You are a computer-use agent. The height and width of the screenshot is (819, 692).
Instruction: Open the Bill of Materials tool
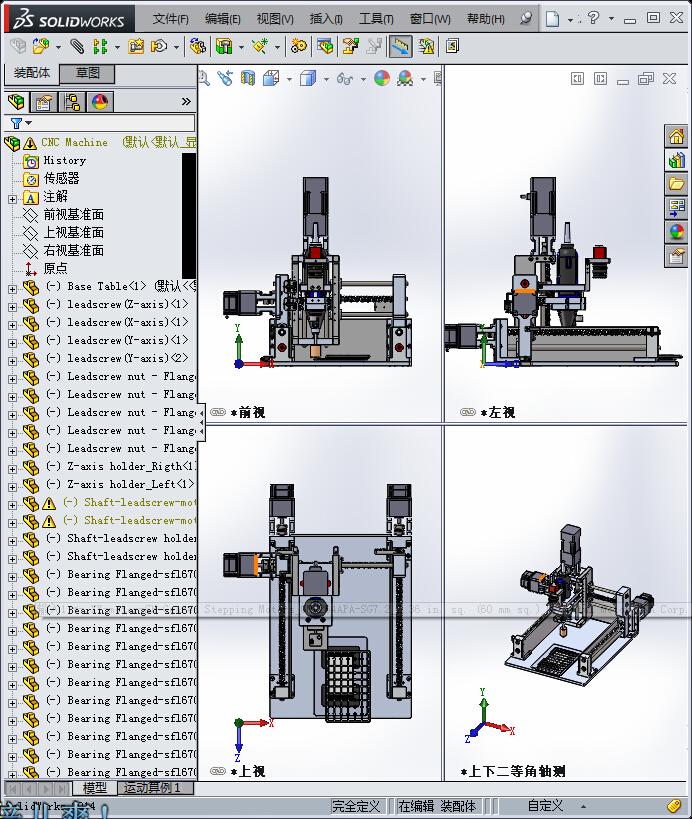pos(325,46)
